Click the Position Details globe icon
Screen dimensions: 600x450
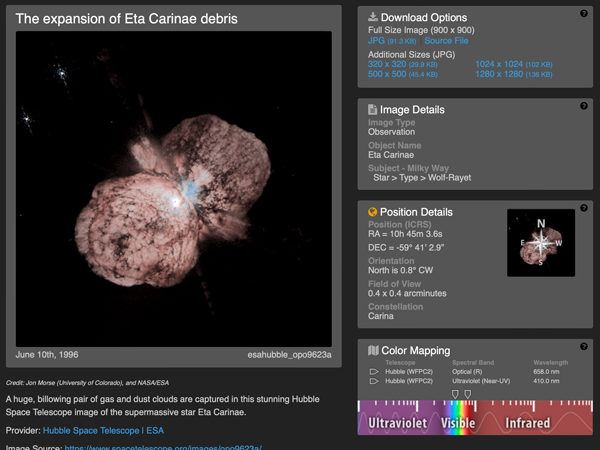(x=372, y=212)
